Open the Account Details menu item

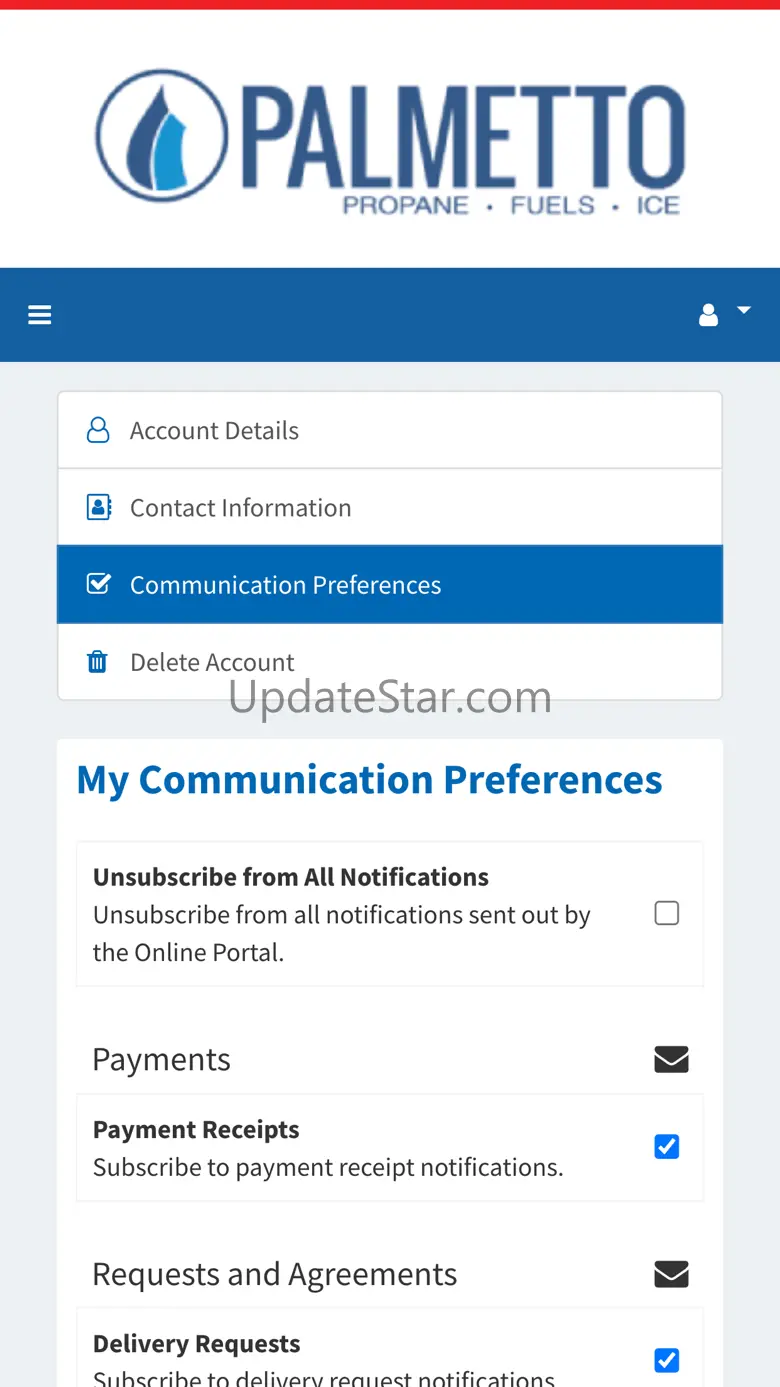[214, 431]
